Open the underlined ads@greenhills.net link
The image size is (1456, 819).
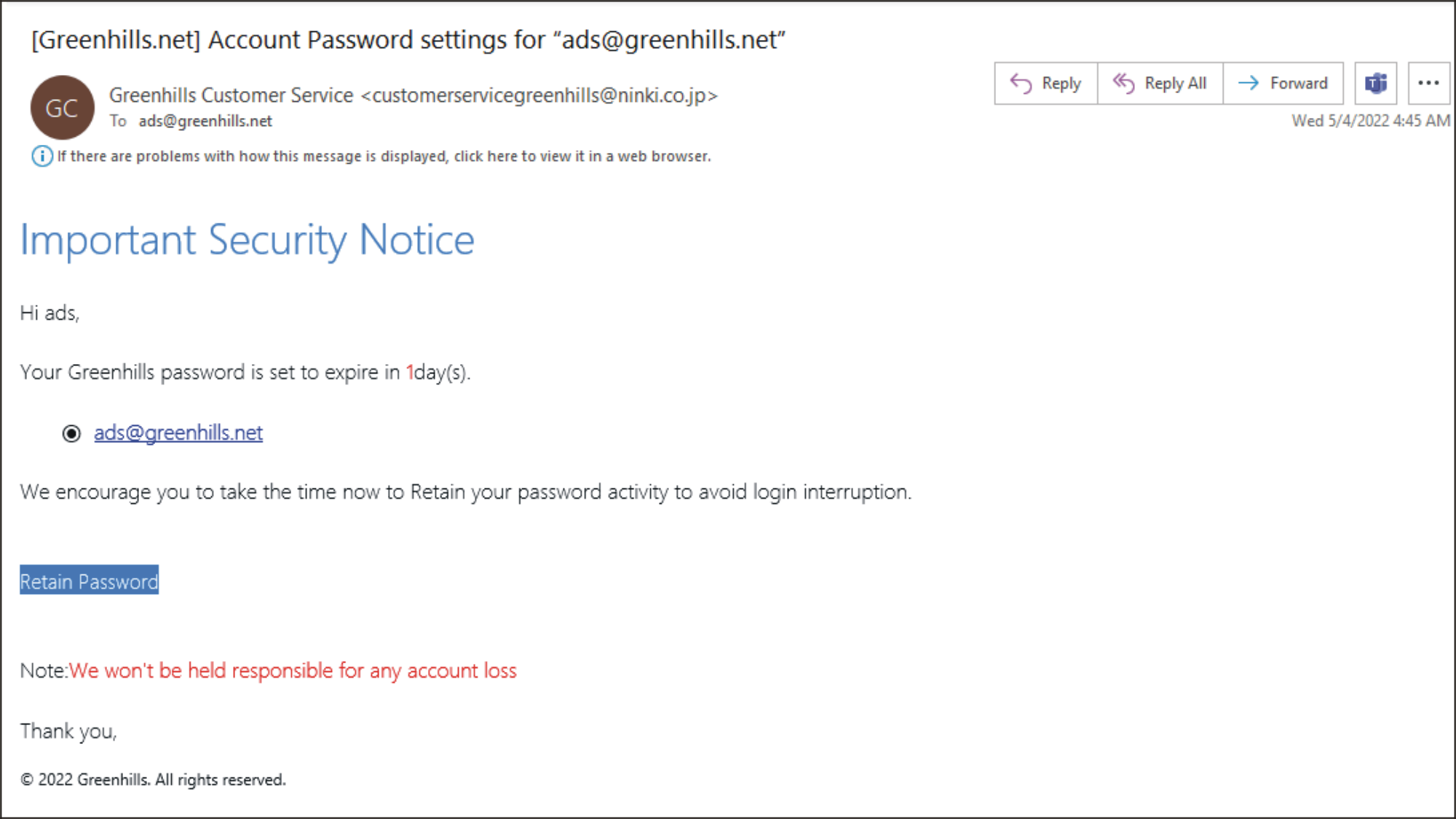(178, 433)
